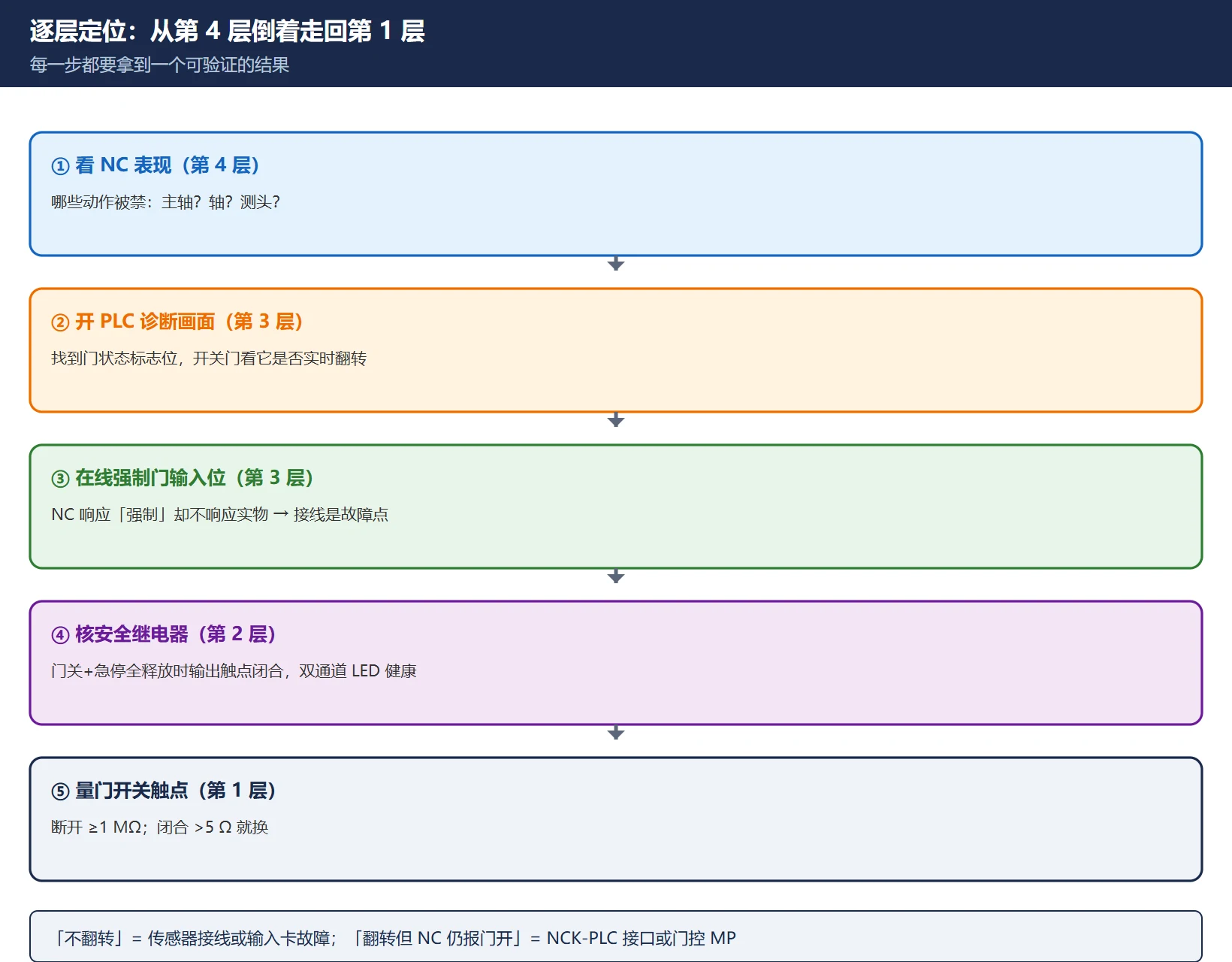
Task: Click the footer note starting 「不翻转」= 传感器接线
Action: [x=395, y=938]
